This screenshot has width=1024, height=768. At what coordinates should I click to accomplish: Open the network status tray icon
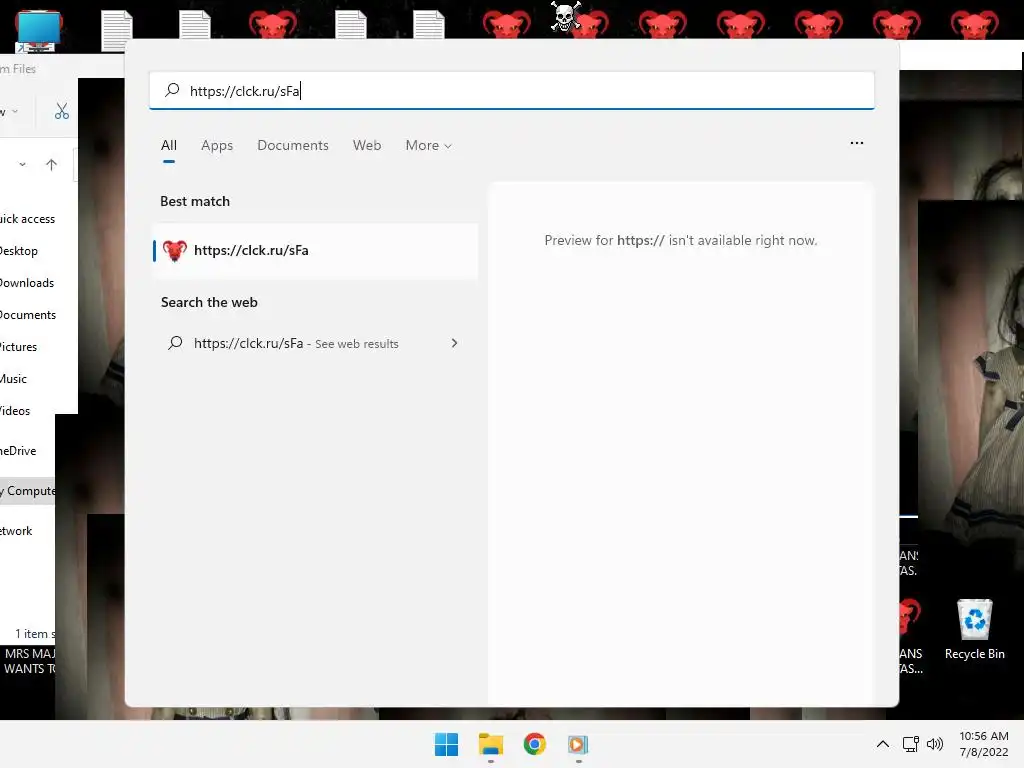click(910, 744)
